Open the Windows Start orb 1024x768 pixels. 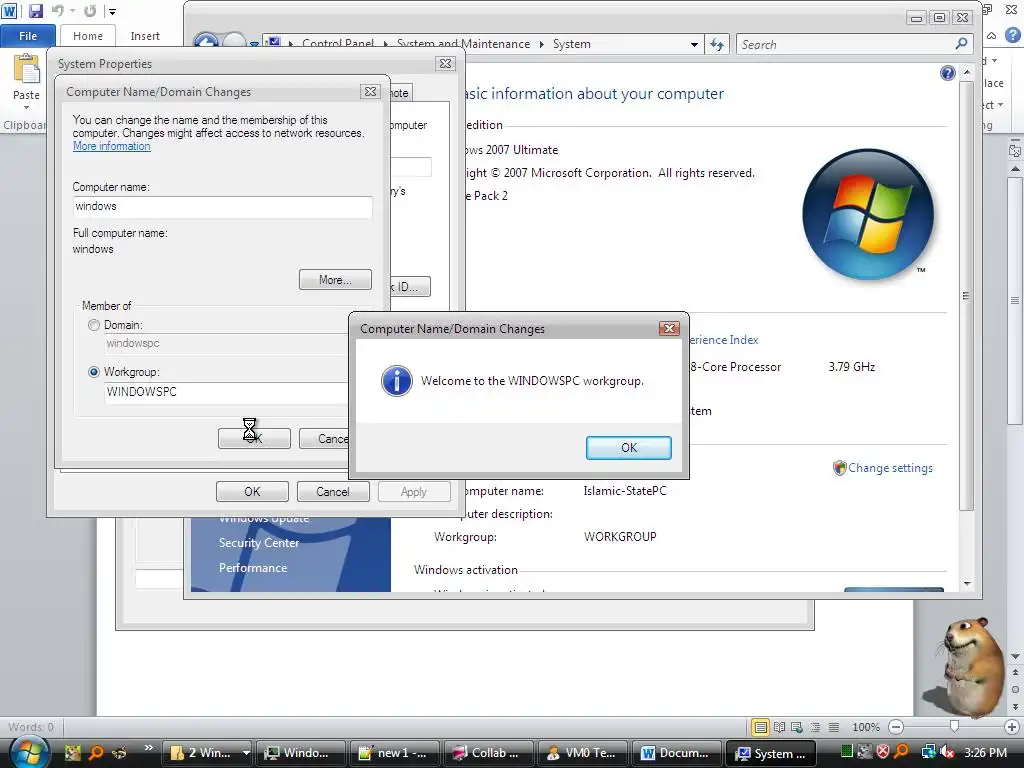coord(30,752)
